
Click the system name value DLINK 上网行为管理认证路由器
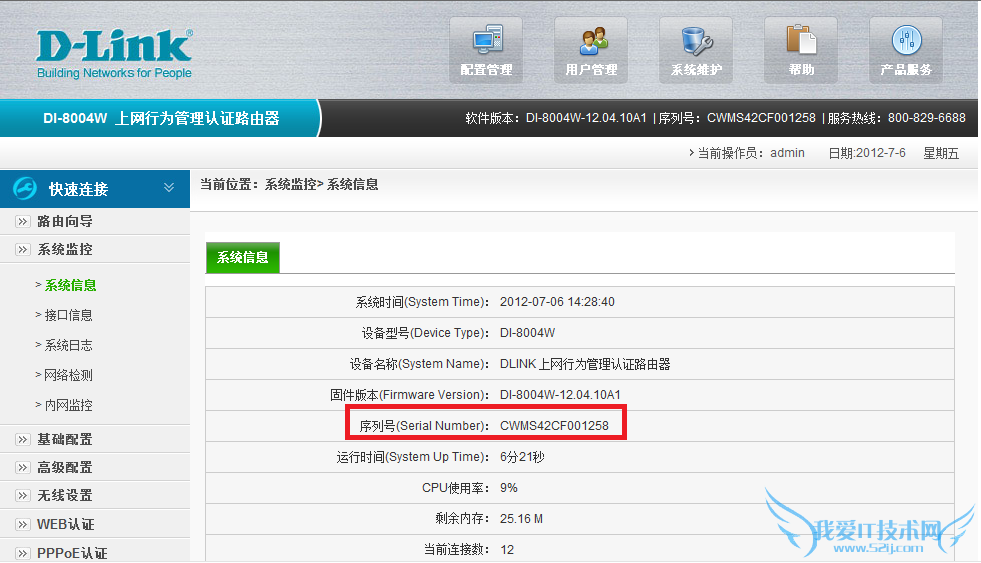point(585,364)
